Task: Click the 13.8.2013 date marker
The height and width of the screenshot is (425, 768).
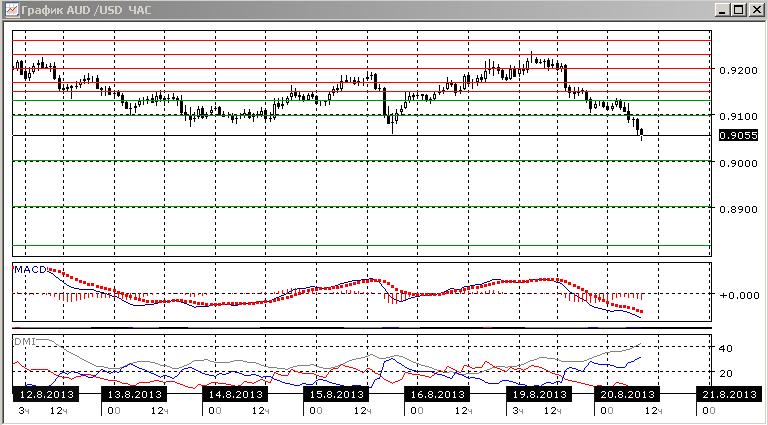Action: click(x=134, y=394)
